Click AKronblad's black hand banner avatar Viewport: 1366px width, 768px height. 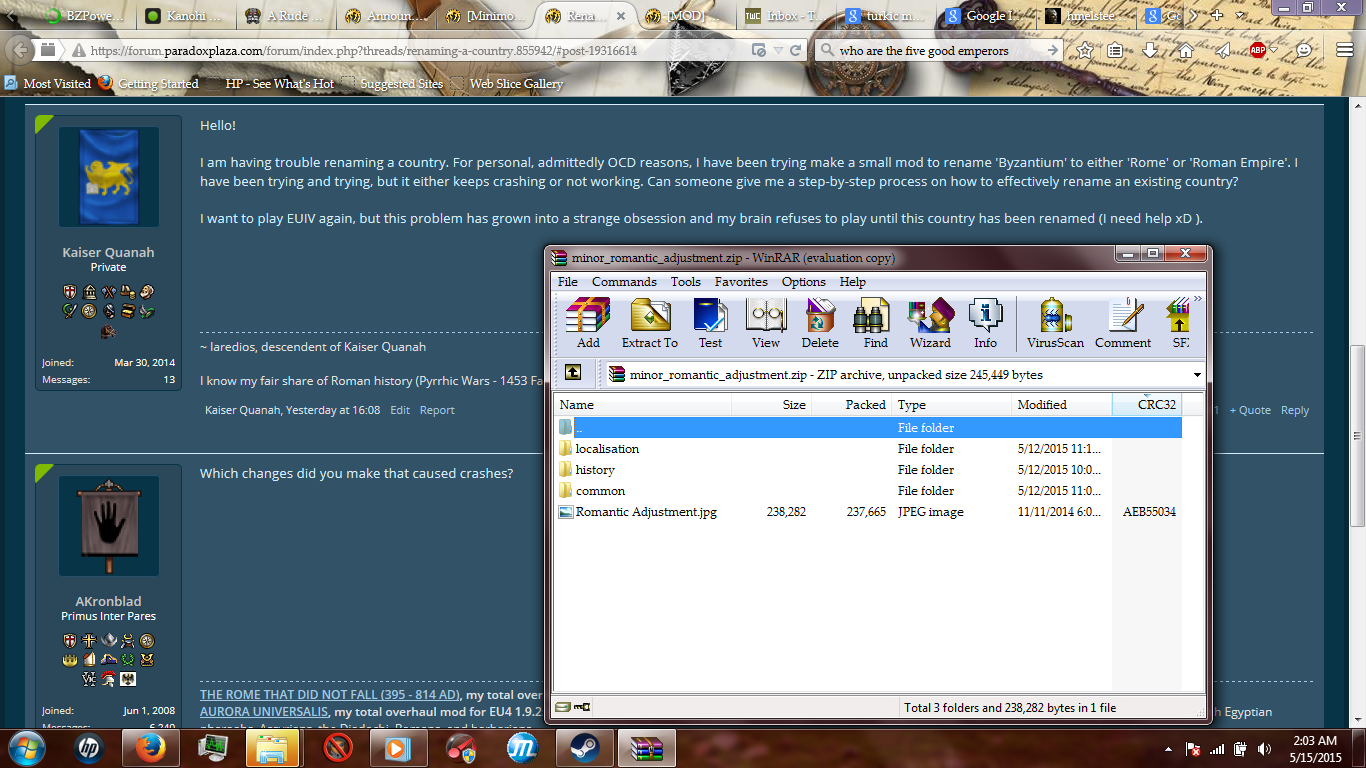(108, 526)
